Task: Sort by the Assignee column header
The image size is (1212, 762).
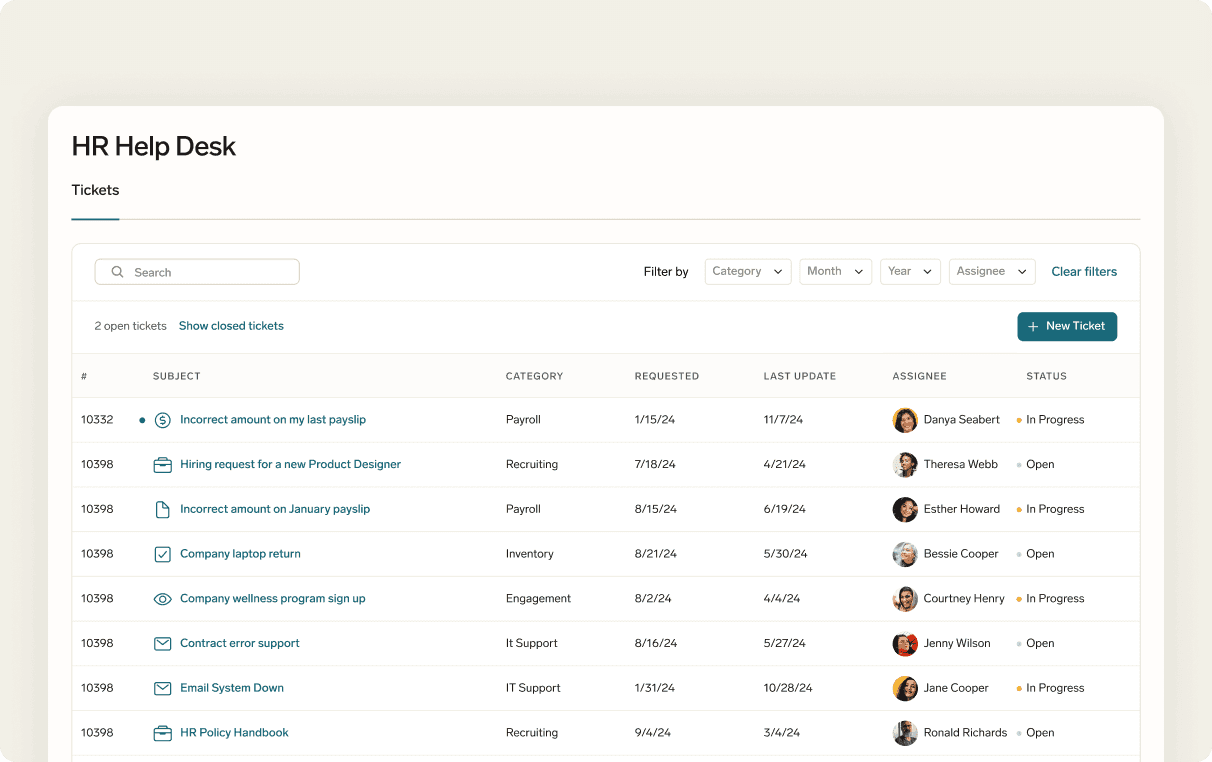Action: (919, 376)
